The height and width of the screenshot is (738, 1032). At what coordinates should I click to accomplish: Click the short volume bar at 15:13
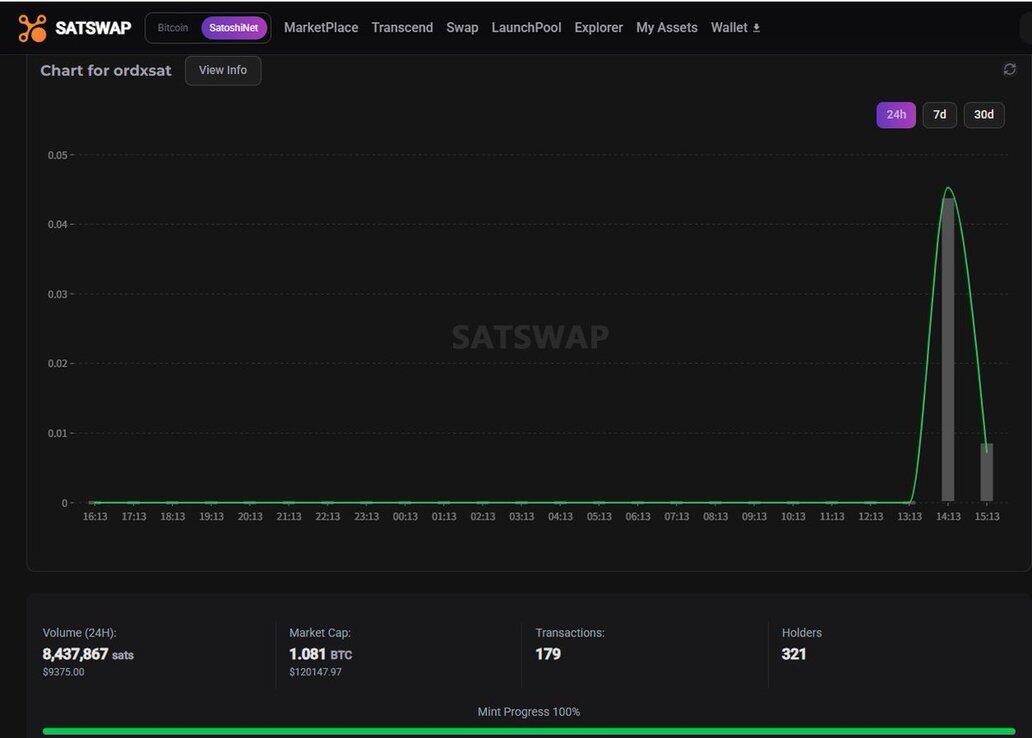point(987,472)
